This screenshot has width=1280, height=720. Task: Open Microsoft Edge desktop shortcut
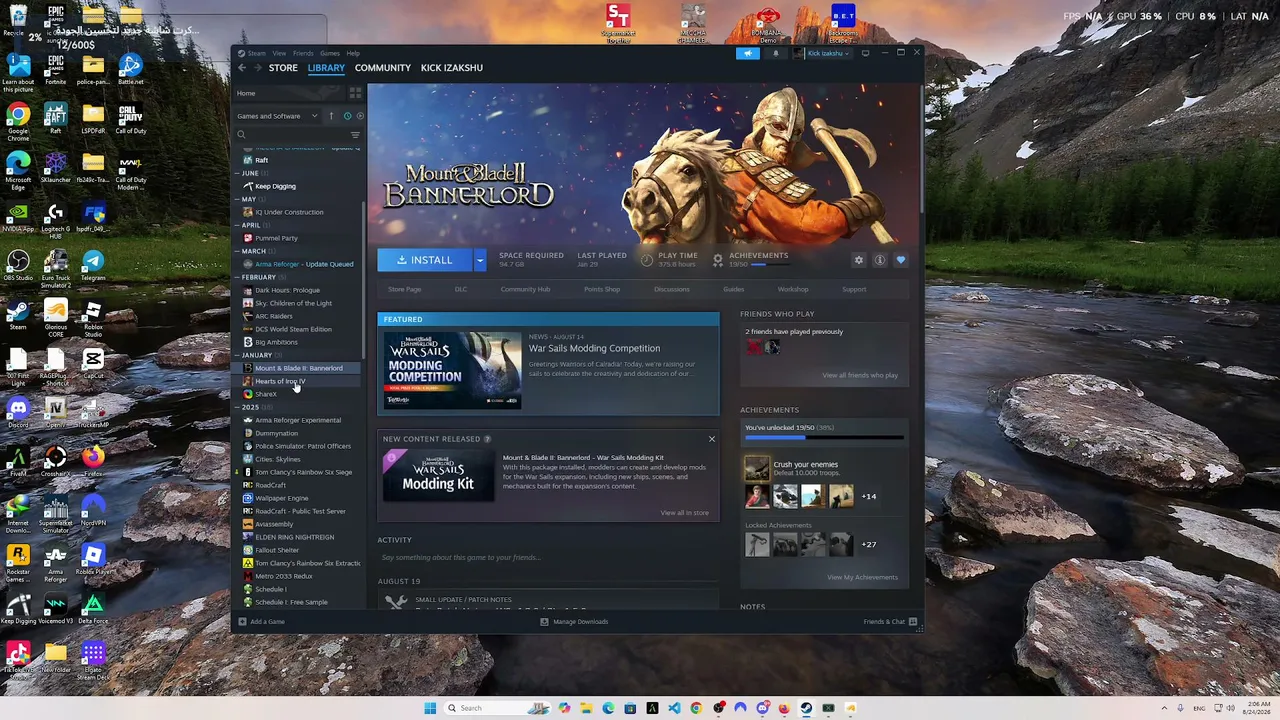pyautogui.click(x=18, y=170)
